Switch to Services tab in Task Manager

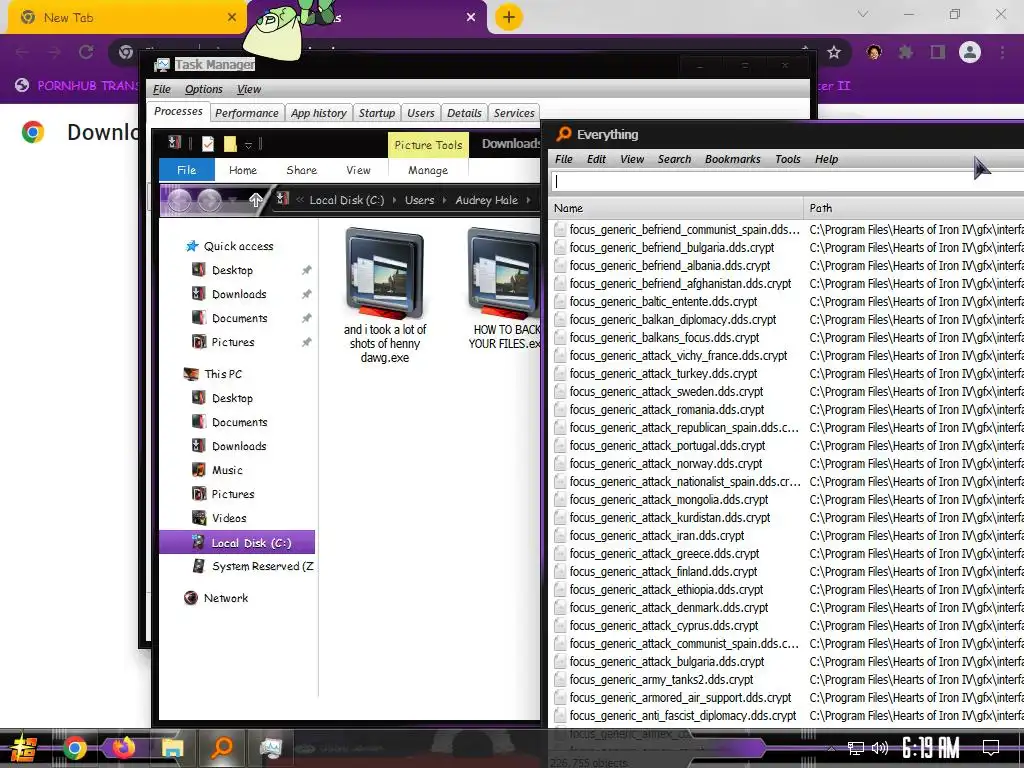pyautogui.click(x=514, y=113)
